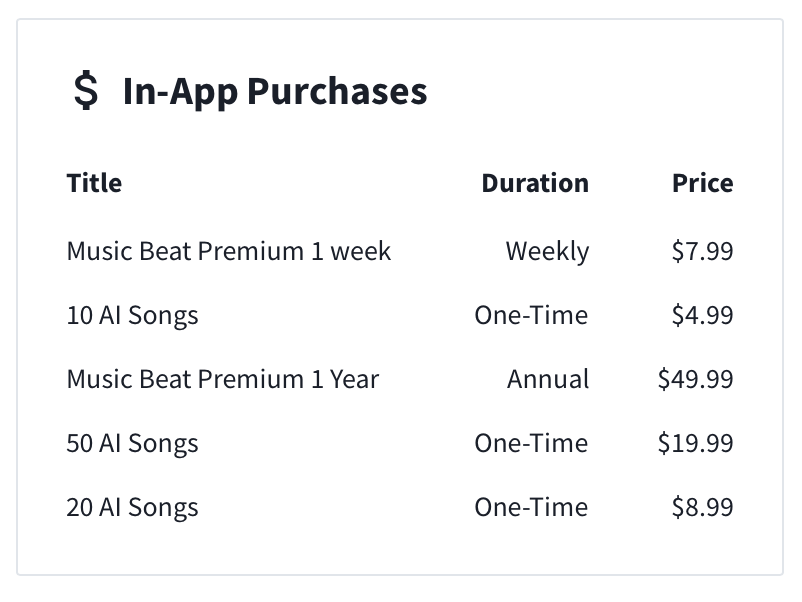This screenshot has height=602, width=802.
Task: Click the $8.99 price
Action: 702,507
